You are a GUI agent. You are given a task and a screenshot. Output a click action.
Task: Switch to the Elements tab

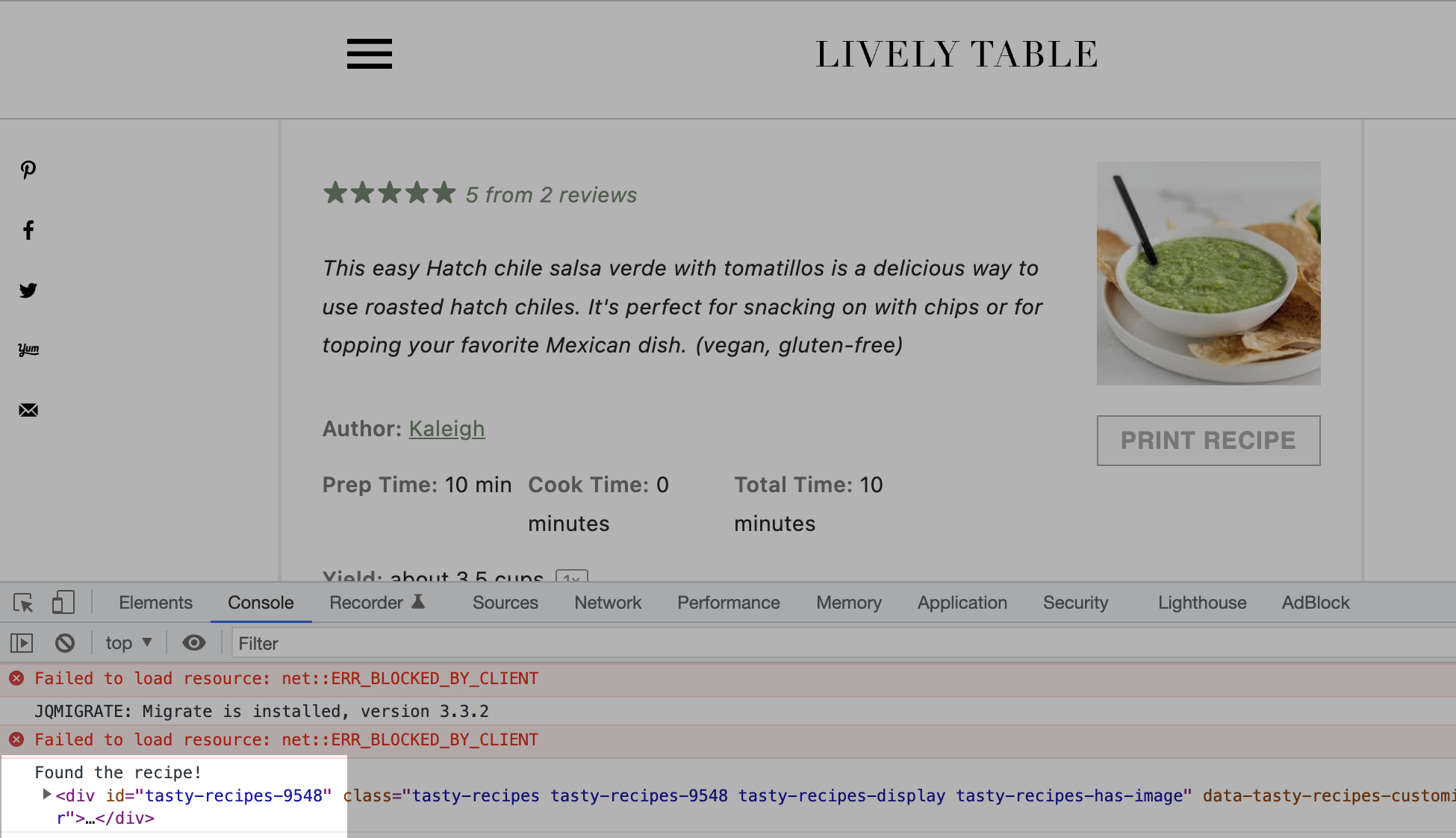(155, 603)
